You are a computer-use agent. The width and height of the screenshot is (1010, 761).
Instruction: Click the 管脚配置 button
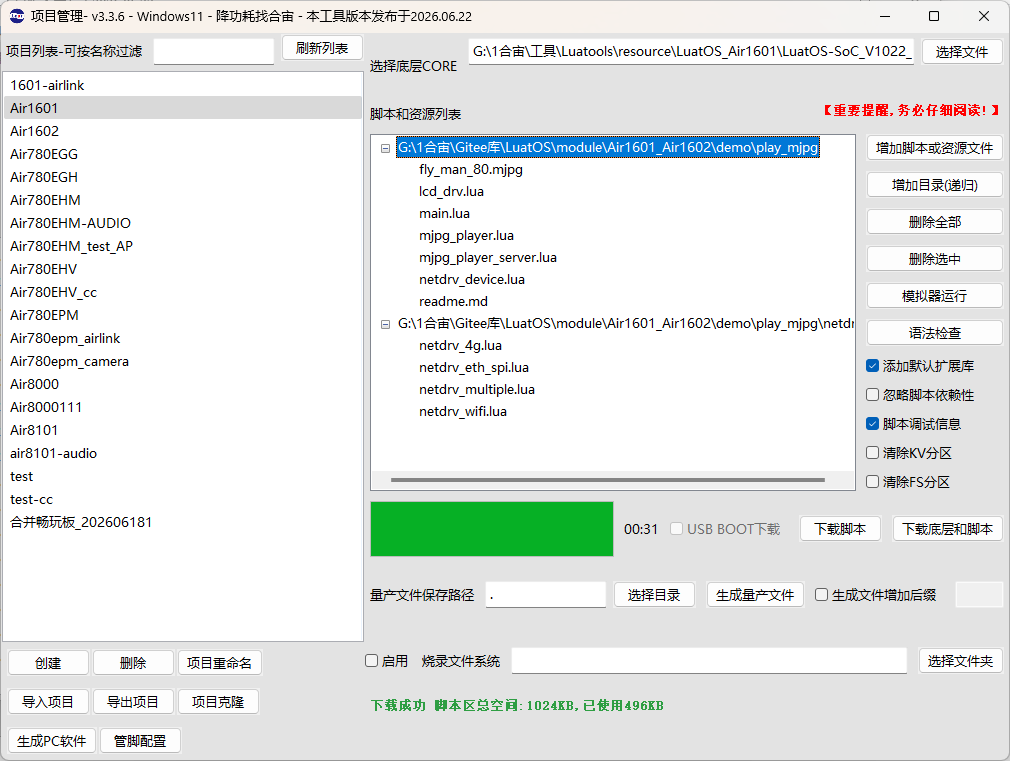(140, 741)
